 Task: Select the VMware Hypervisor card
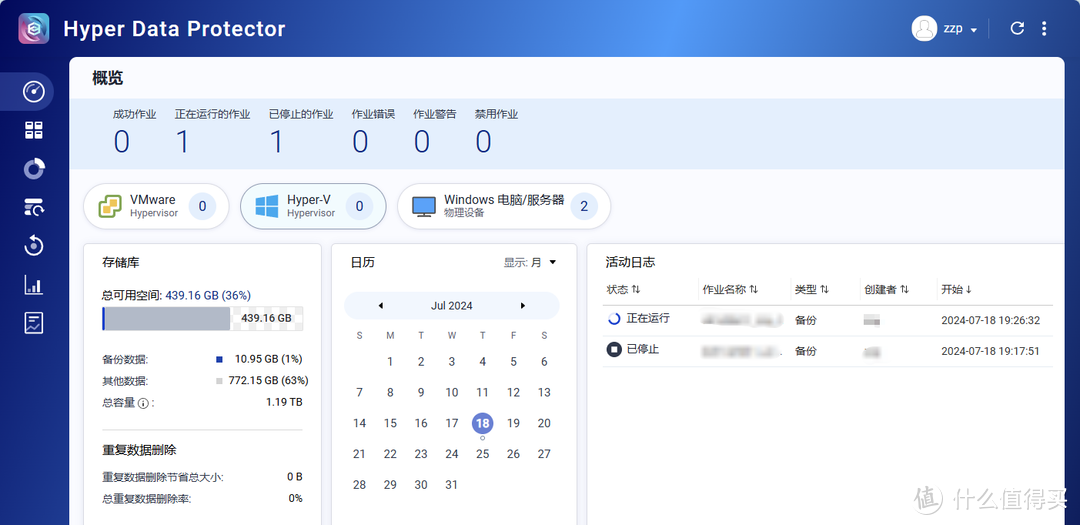(x=156, y=206)
